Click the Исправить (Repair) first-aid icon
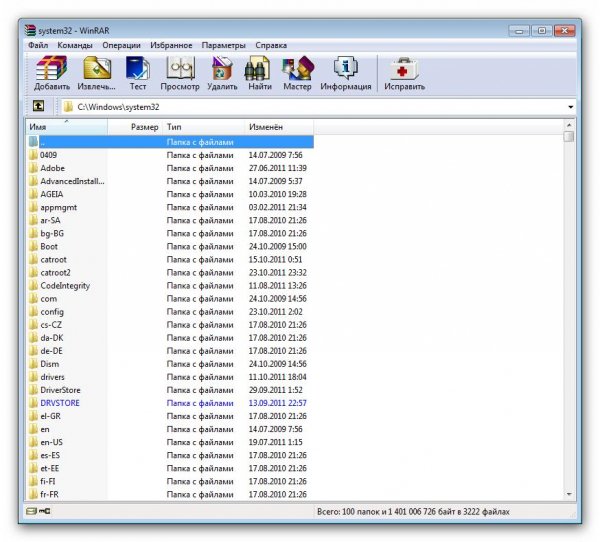The height and width of the screenshot is (542, 600). point(404,68)
